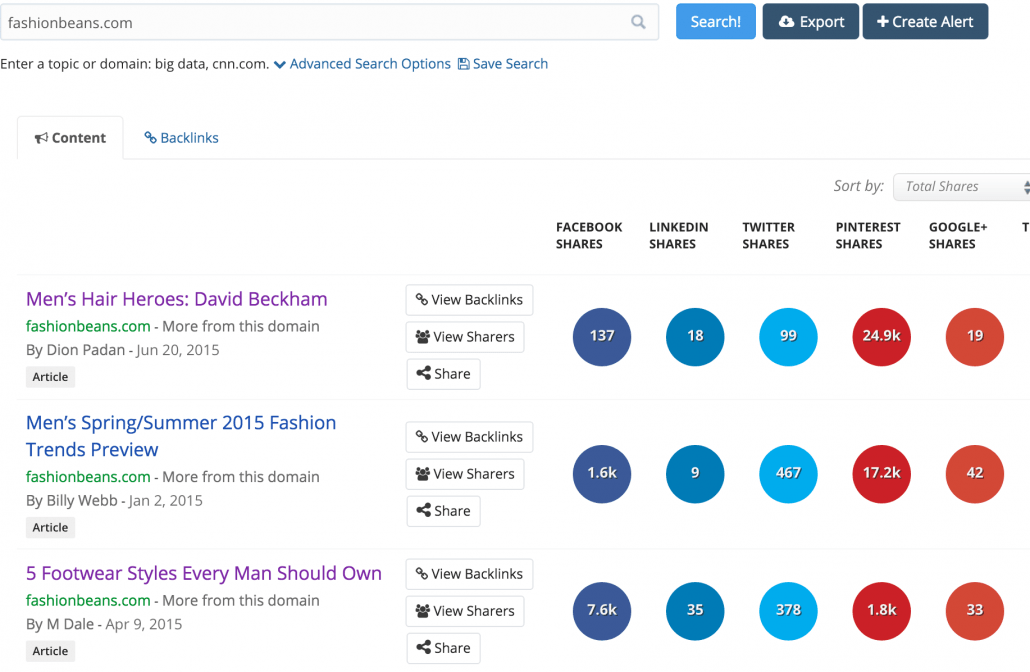This screenshot has height=672, width=1030.
Task: Share the David Beckham article
Action: point(443,374)
